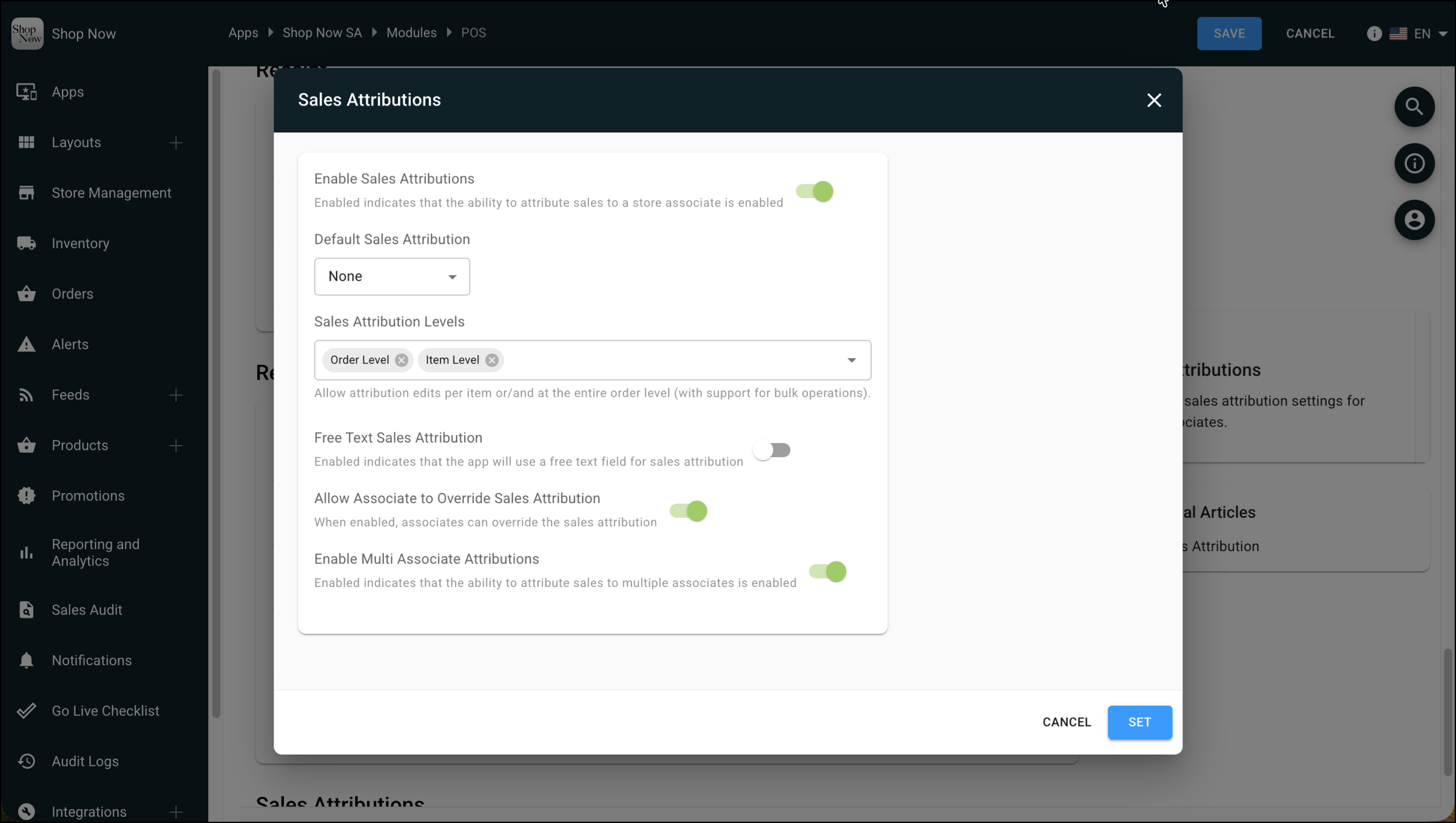This screenshot has width=1456, height=823.
Task: Click the Shop Now logo image
Action: point(27,33)
